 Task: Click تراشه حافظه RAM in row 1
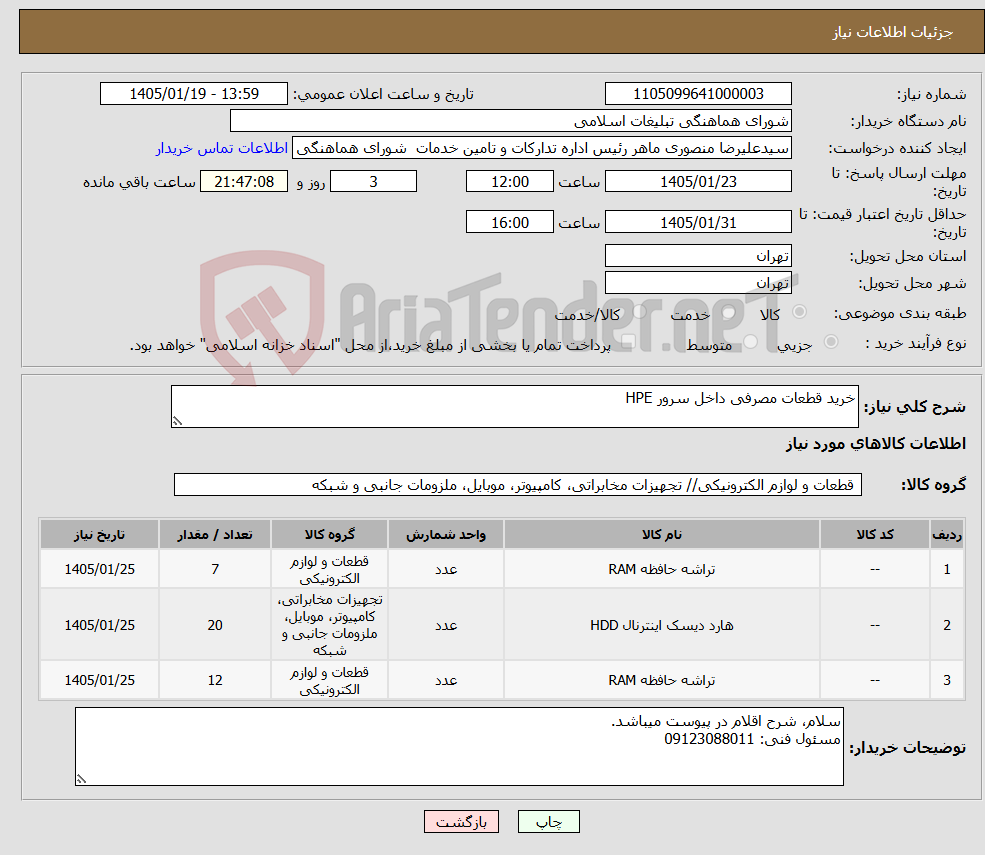[x=661, y=569]
